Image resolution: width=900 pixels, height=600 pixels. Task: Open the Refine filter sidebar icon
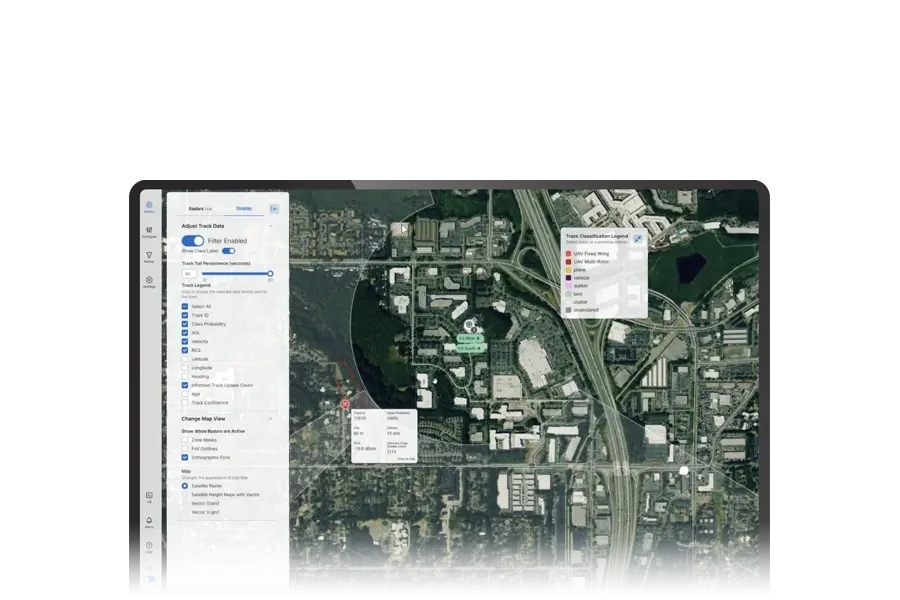tap(149, 257)
